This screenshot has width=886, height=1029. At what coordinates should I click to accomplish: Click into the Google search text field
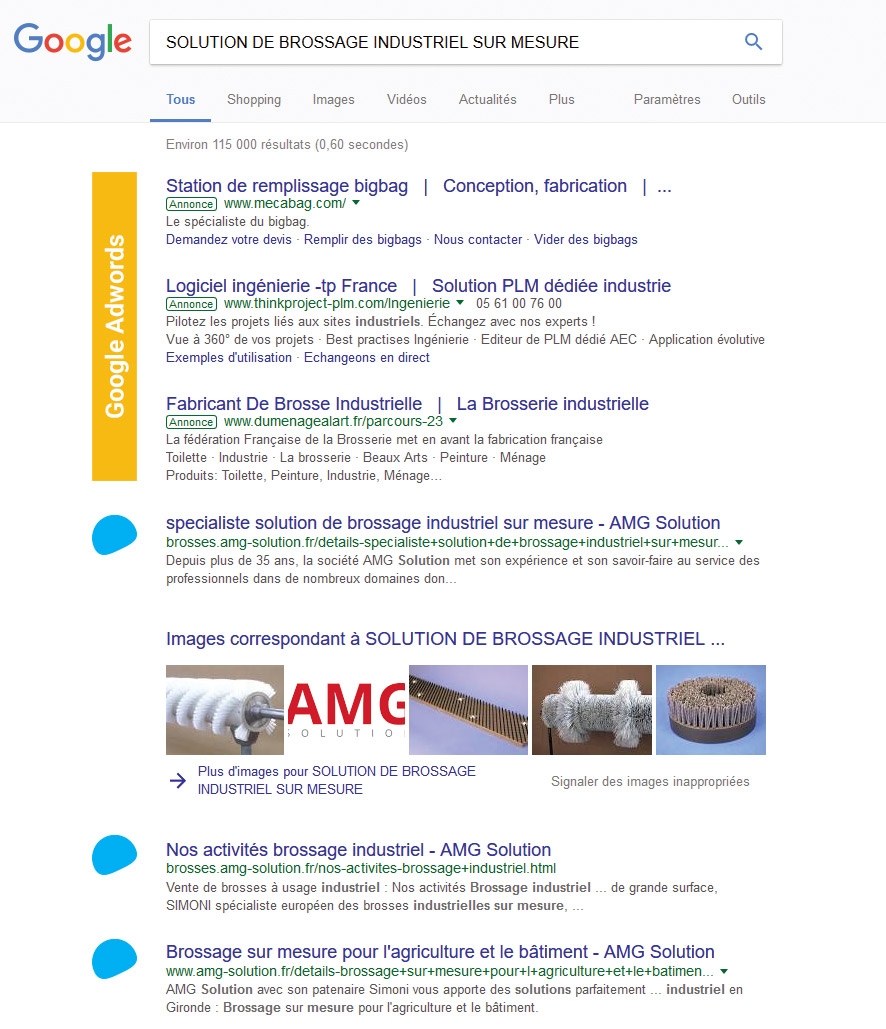coord(440,42)
